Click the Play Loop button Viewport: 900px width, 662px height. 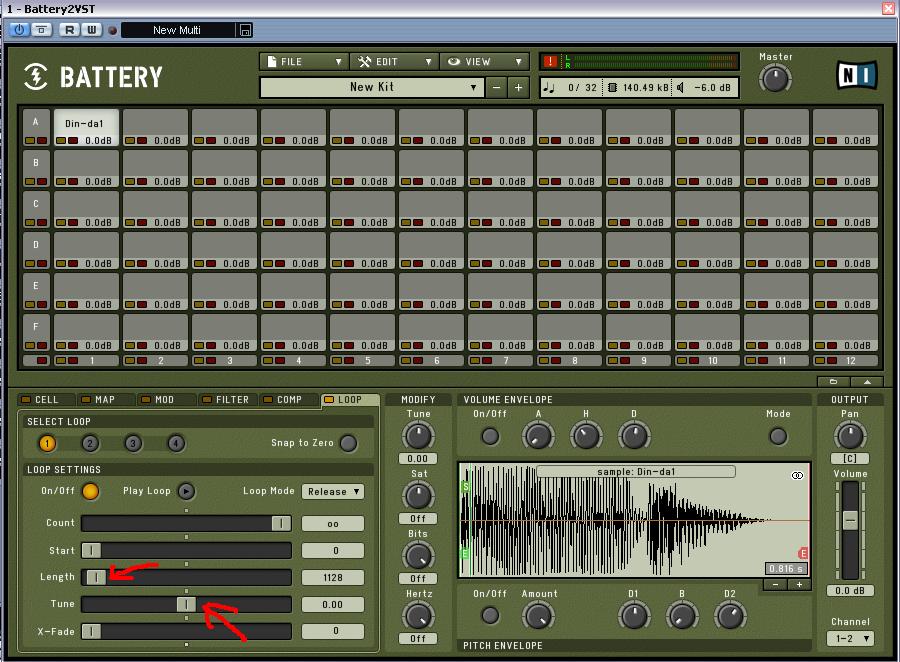(186, 491)
